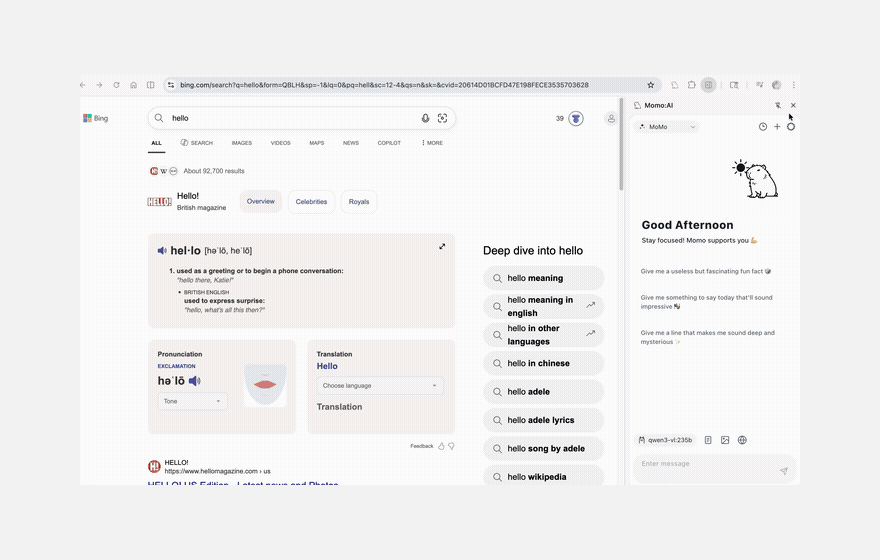Switch to the NEWS tab
This screenshot has height=560, width=880.
tap(351, 143)
